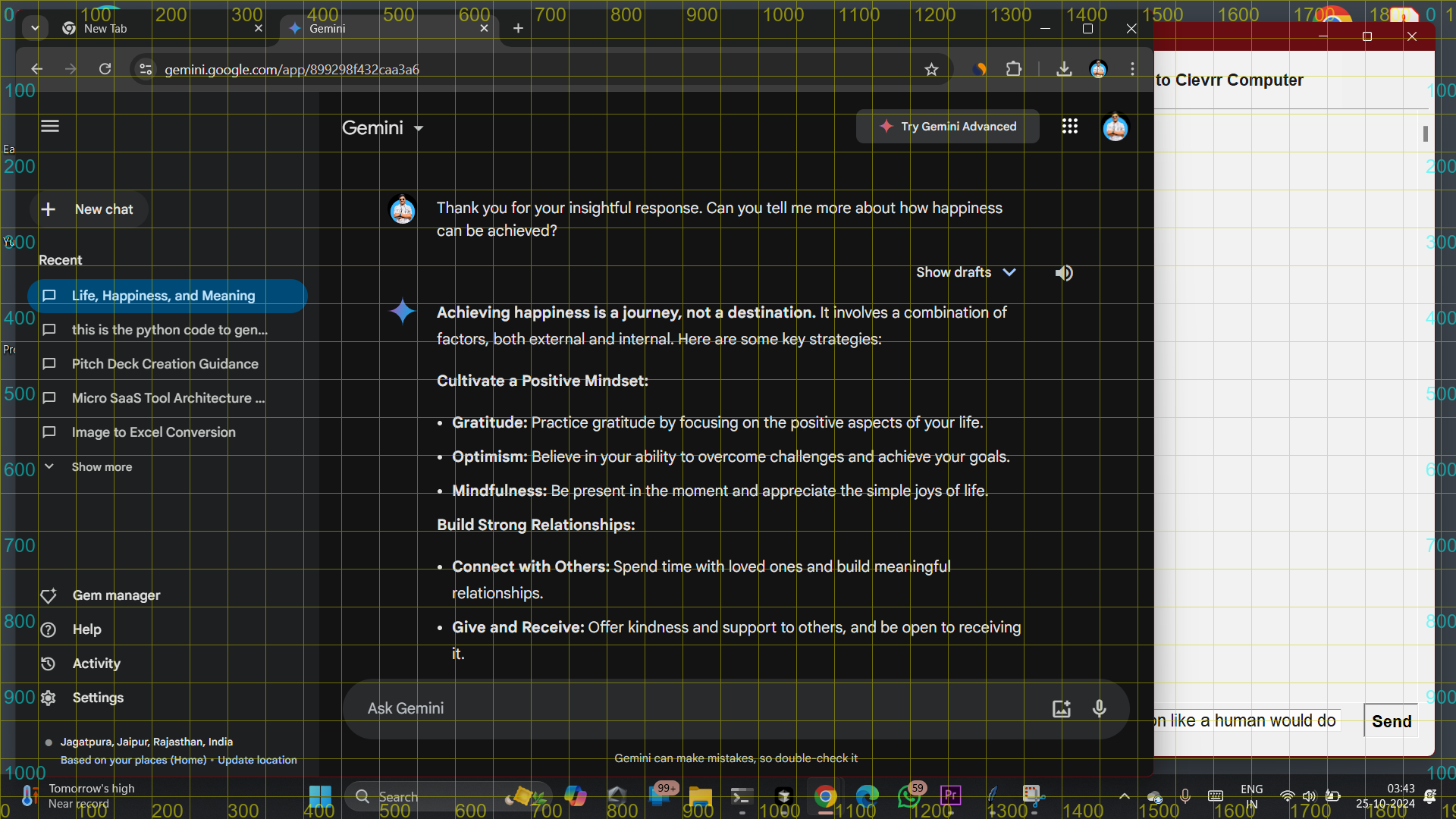This screenshot has height=819, width=1456.
Task: Open the Google apps grid icon
Action: pyautogui.click(x=1070, y=127)
